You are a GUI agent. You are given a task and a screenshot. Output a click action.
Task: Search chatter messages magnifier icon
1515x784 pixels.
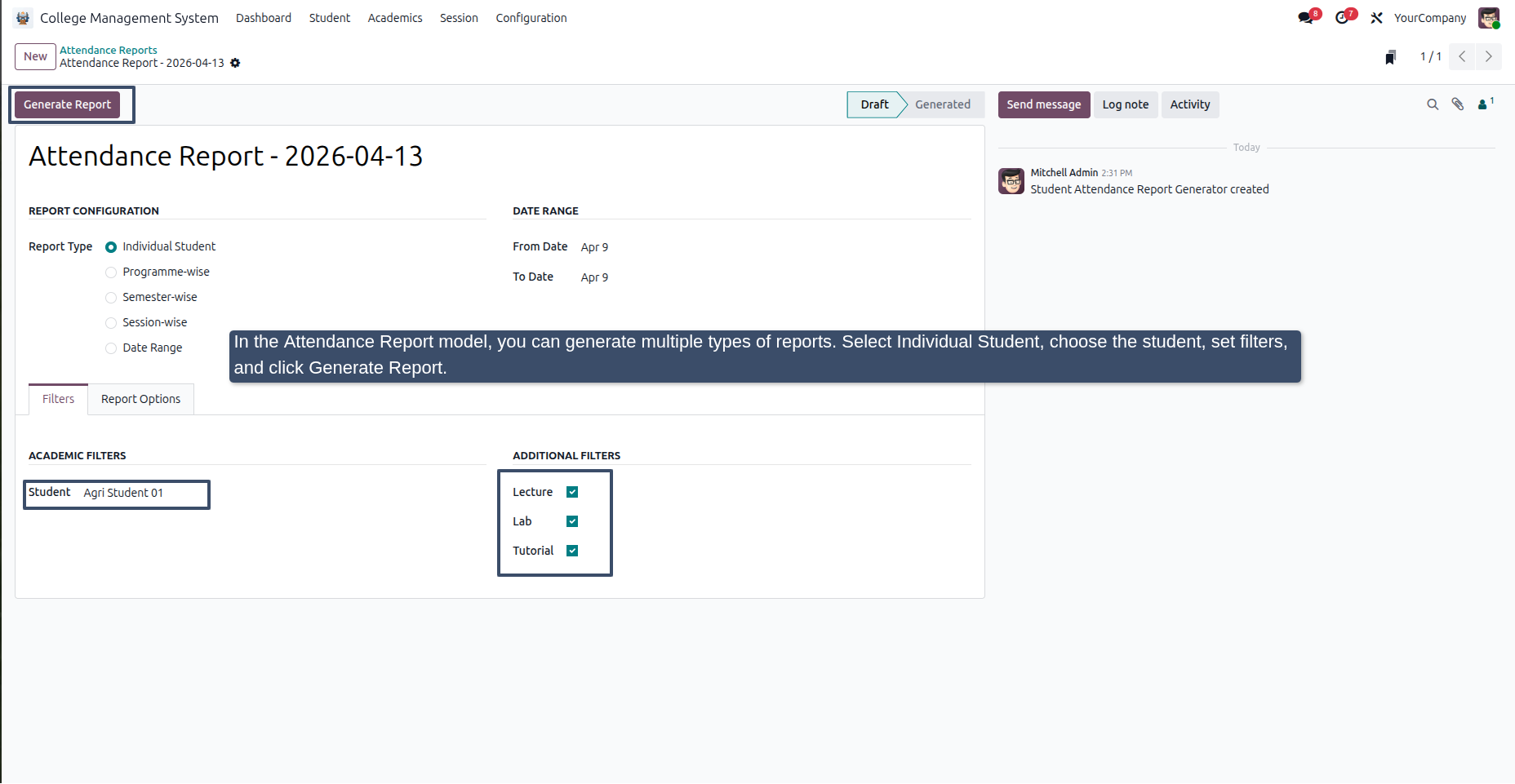(1433, 104)
